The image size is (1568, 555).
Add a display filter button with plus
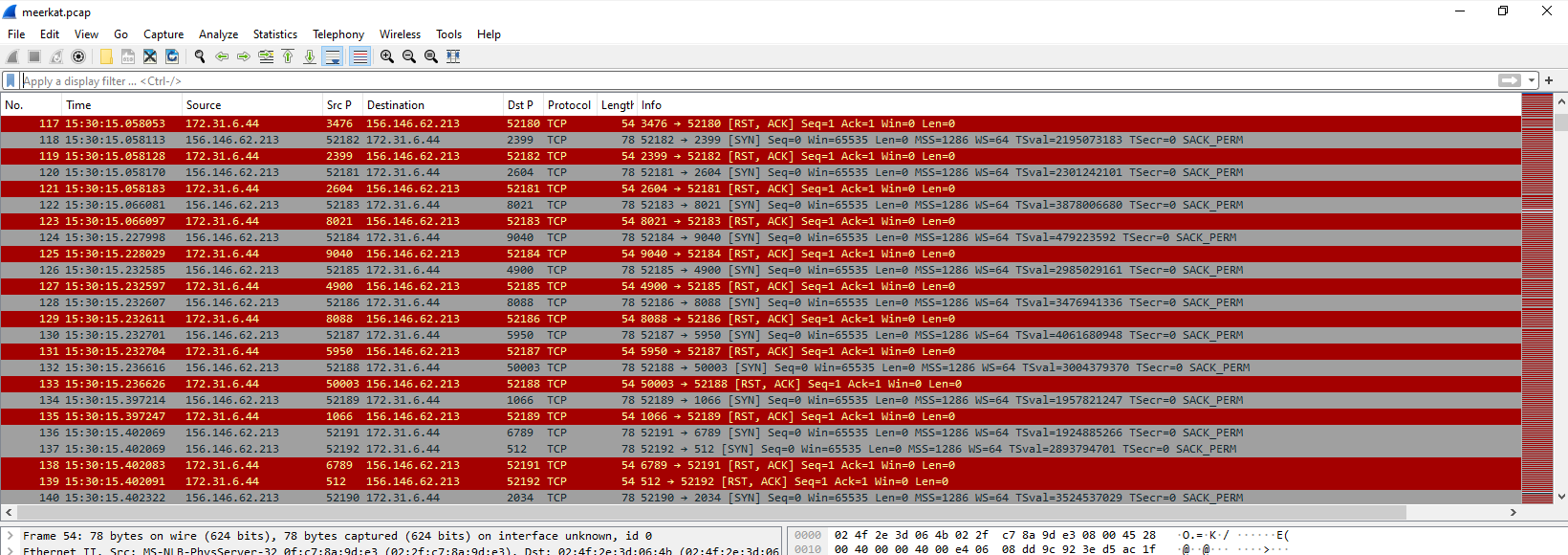pos(1549,80)
